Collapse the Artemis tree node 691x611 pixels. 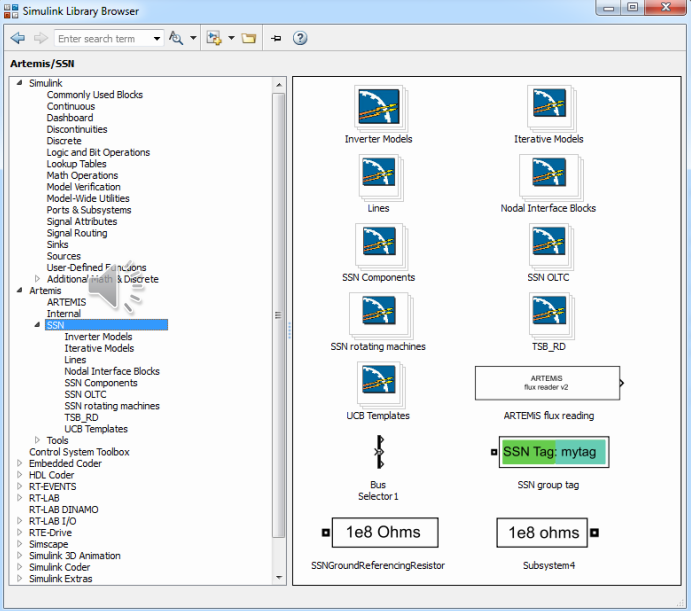tap(19, 290)
